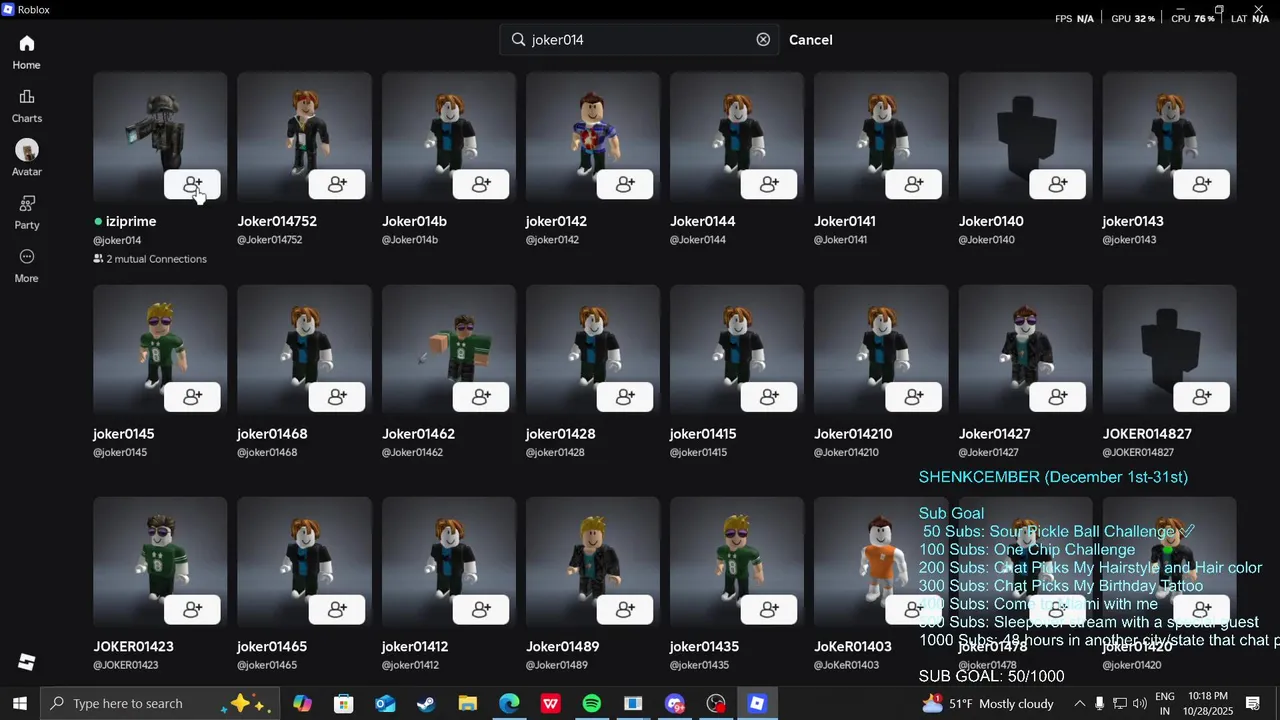The image size is (1280, 720).
Task: Add Joker01489 as a connection
Action: pos(625,610)
